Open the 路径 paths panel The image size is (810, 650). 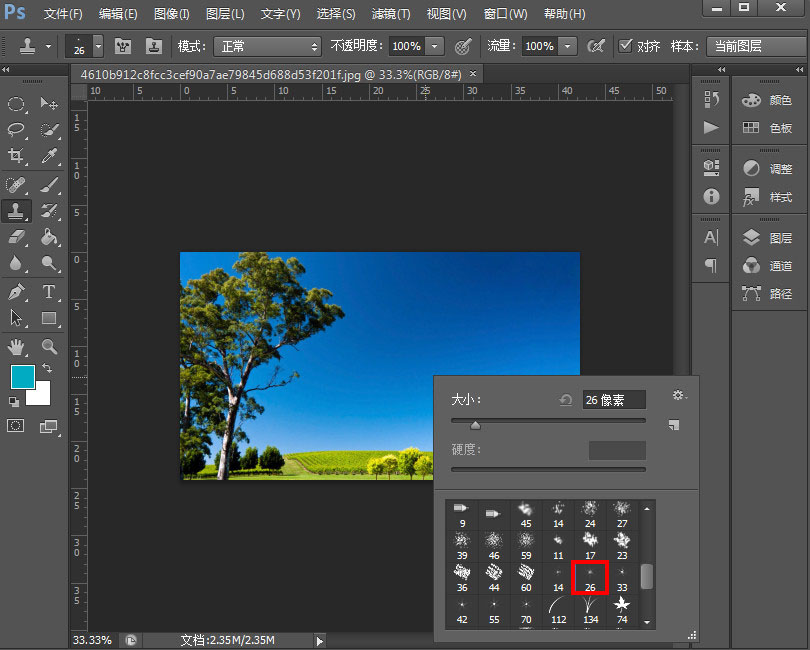(x=767, y=293)
